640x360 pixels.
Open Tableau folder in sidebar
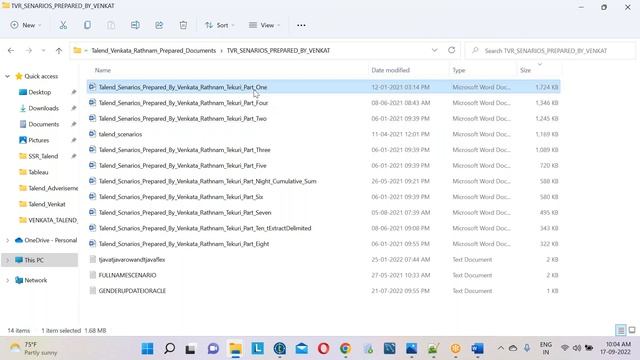tap(38, 172)
